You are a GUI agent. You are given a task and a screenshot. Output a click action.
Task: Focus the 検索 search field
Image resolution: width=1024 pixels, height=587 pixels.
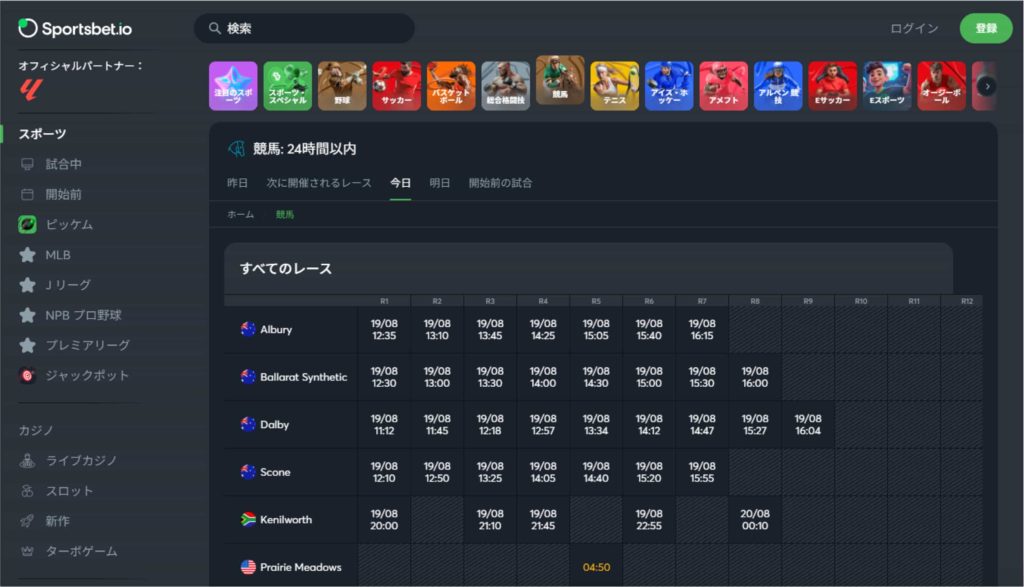click(304, 28)
